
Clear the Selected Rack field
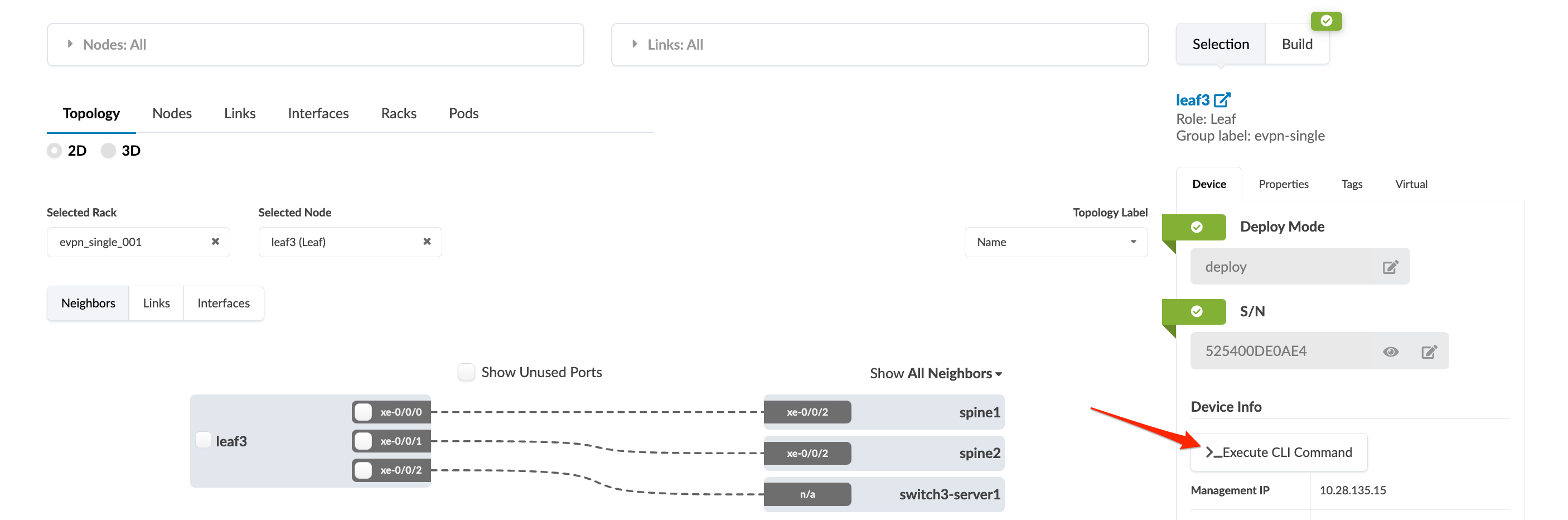[215, 242]
